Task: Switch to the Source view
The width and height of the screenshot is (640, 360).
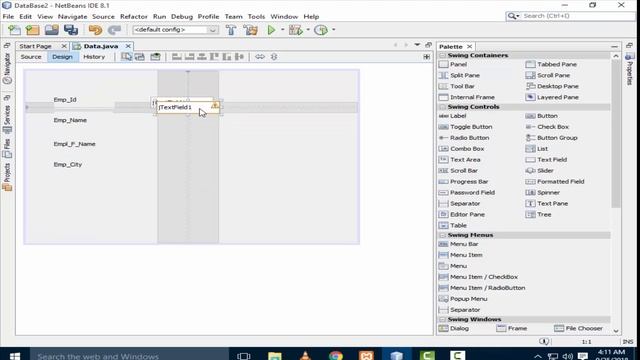Action: [31, 57]
